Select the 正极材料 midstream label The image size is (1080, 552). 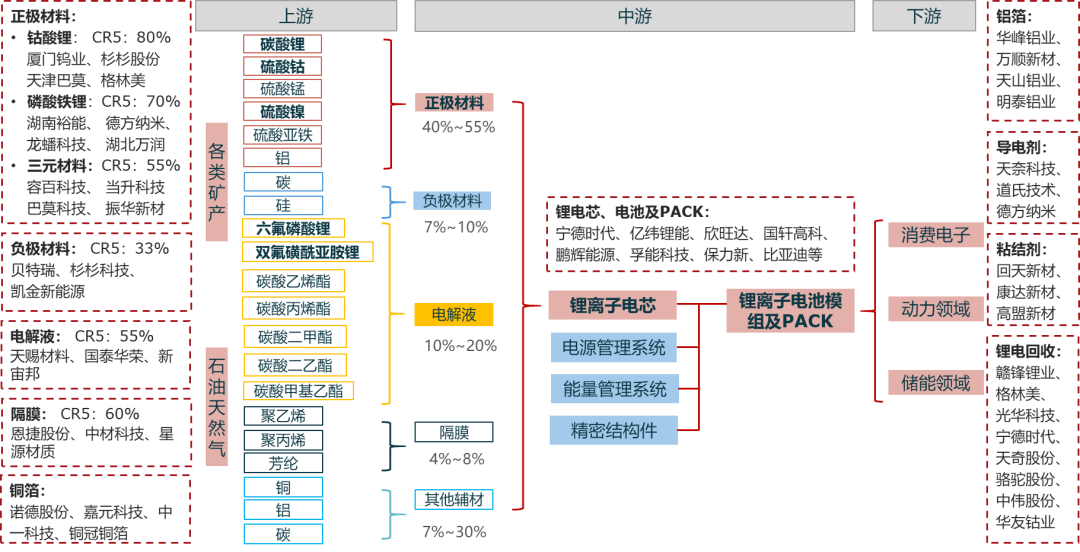(454, 103)
